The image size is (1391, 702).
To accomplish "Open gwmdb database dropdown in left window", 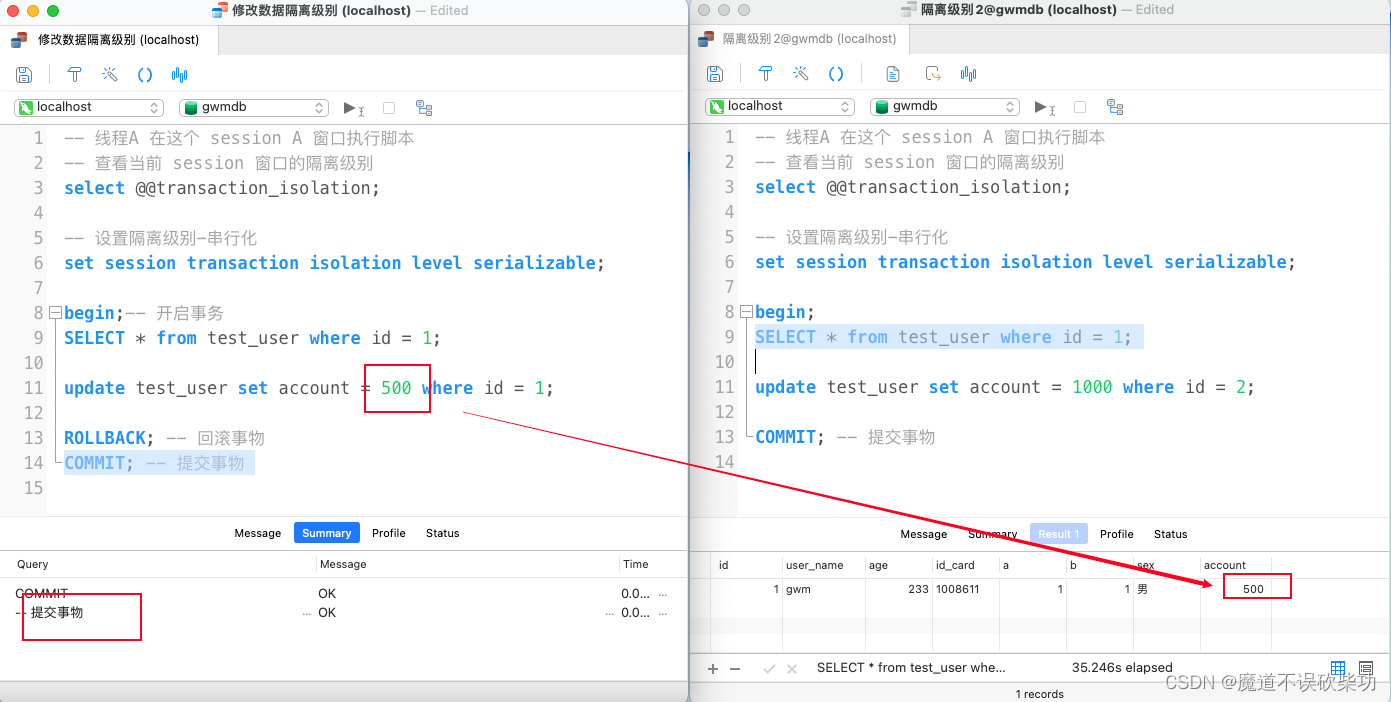I will 254,107.
